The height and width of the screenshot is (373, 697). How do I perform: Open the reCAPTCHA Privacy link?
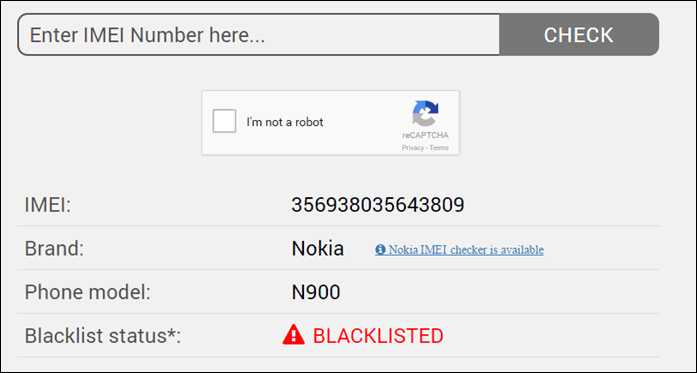tap(413, 148)
